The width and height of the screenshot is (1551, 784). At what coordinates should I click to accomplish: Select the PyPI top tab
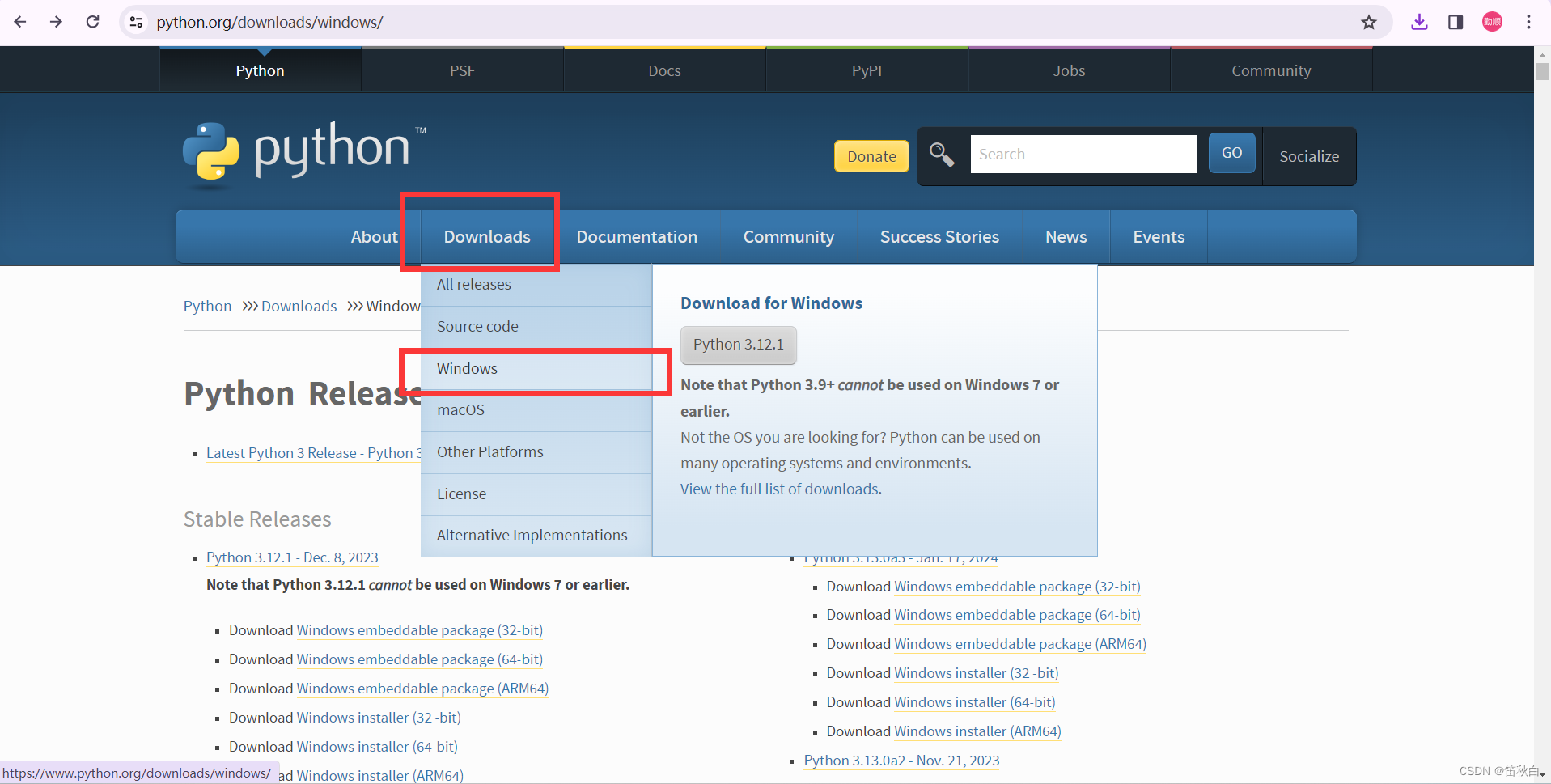(867, 70)
